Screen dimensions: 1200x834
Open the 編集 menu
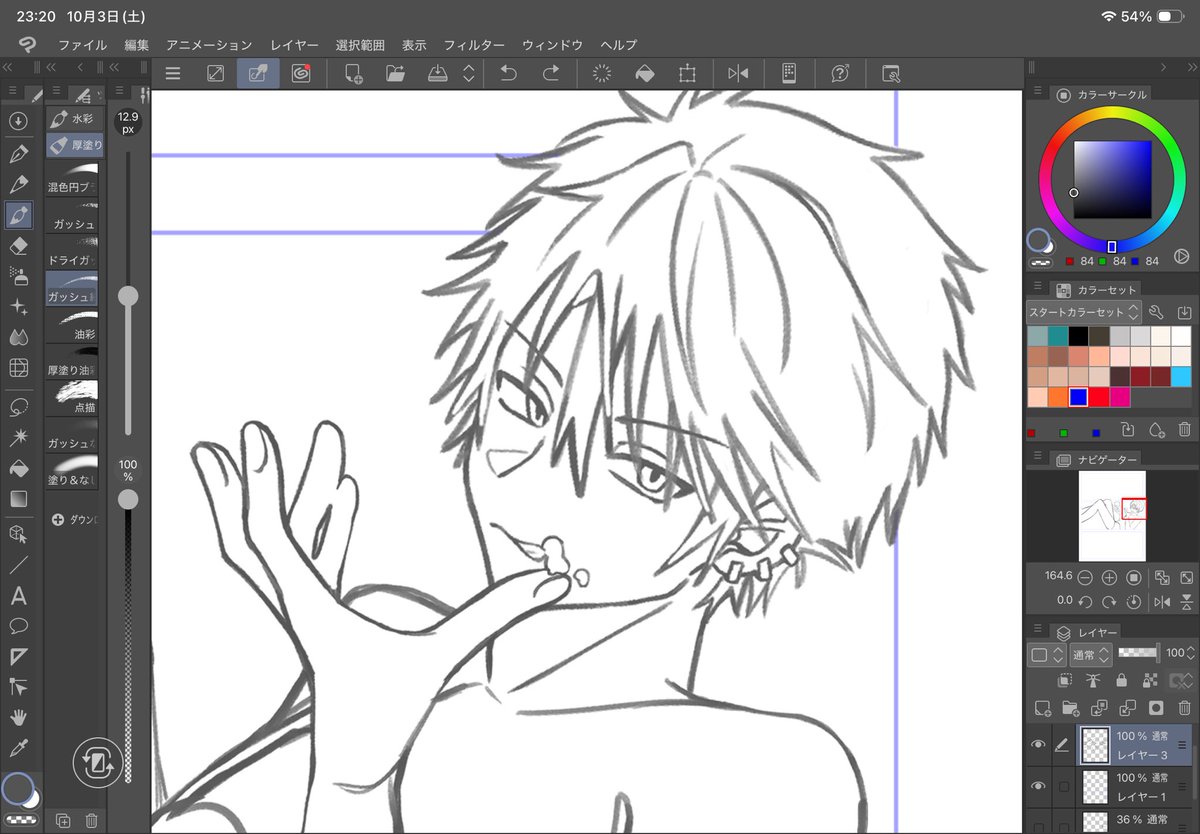coord(137,45)
